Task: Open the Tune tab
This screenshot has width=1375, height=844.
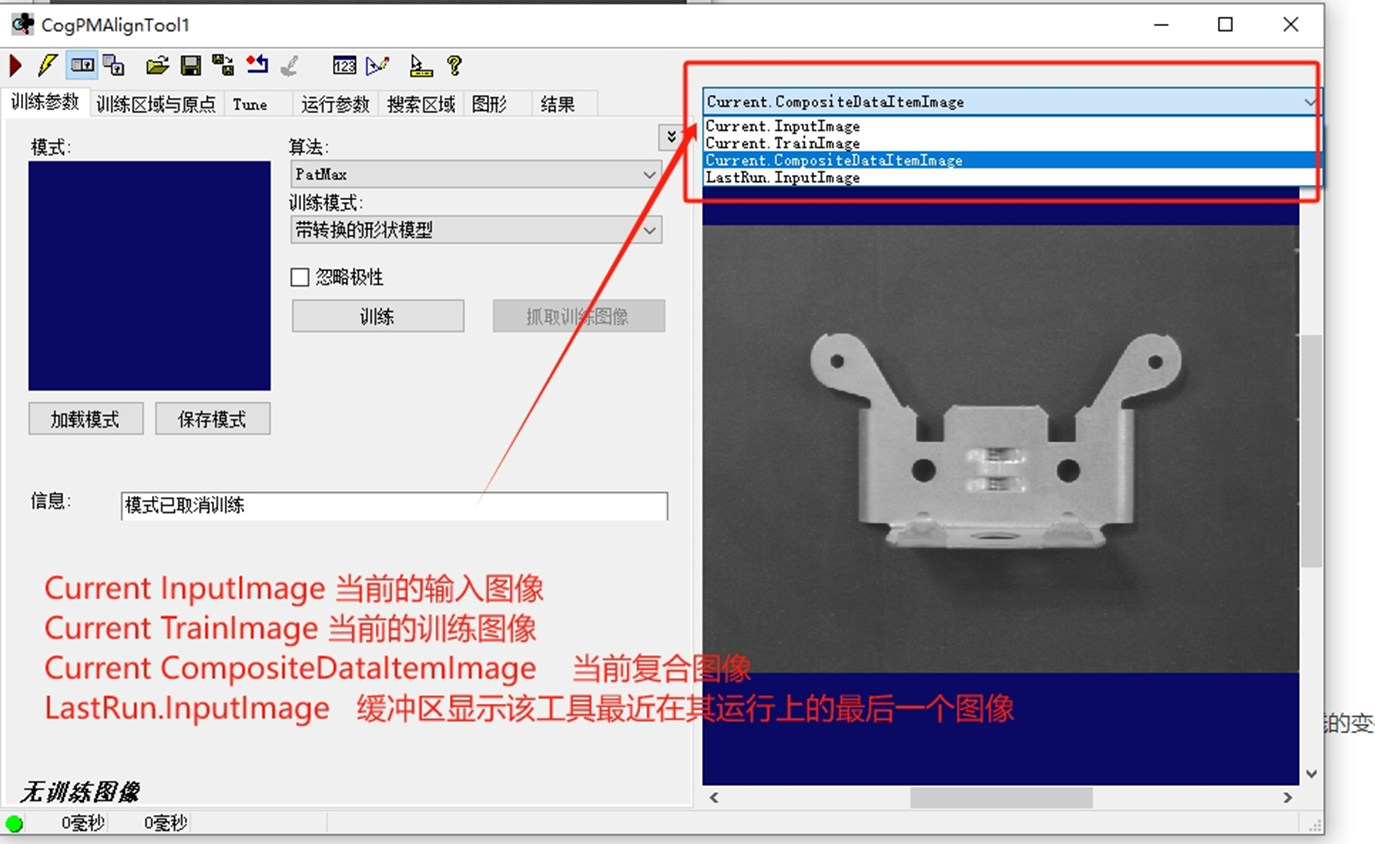Action: (250, 104)
